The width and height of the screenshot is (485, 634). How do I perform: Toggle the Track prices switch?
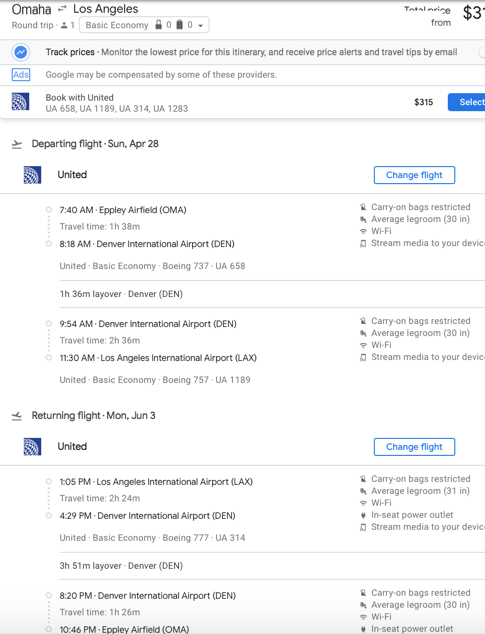click(481, 52)
